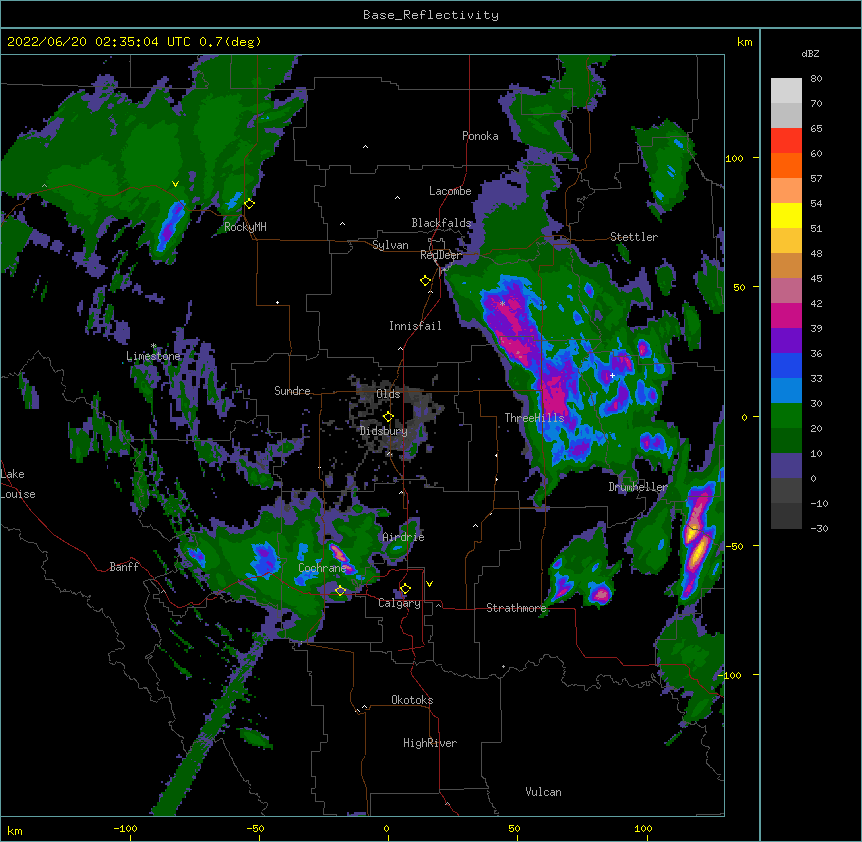Pick the light blue swatch in dBZ legend
The image size is (862, 842).
786,391
